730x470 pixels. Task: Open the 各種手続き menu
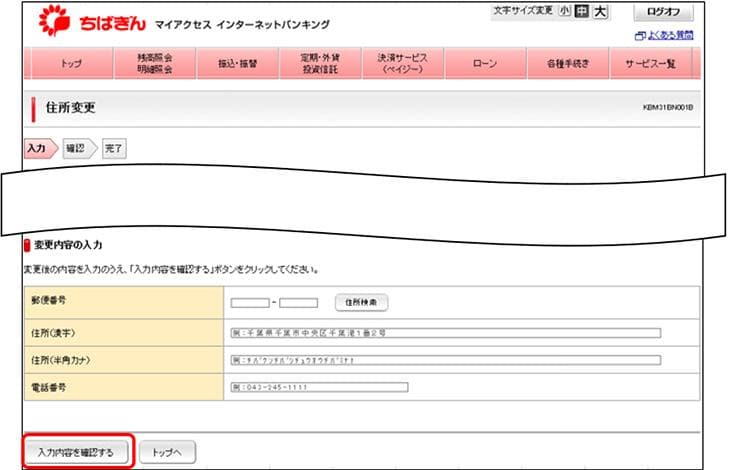(x=568, y=64)
